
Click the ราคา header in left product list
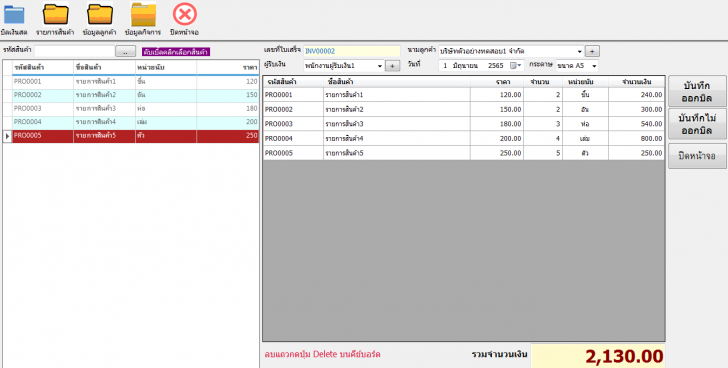[228, 68]
